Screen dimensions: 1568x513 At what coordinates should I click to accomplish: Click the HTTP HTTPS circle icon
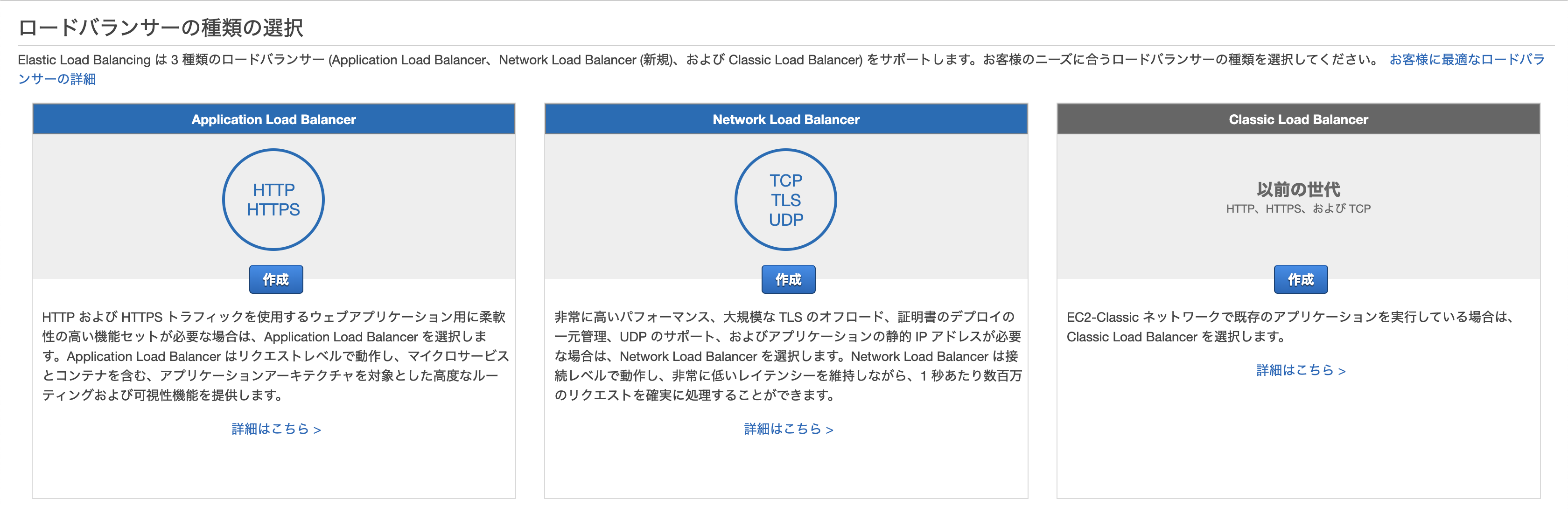[273, 200]
